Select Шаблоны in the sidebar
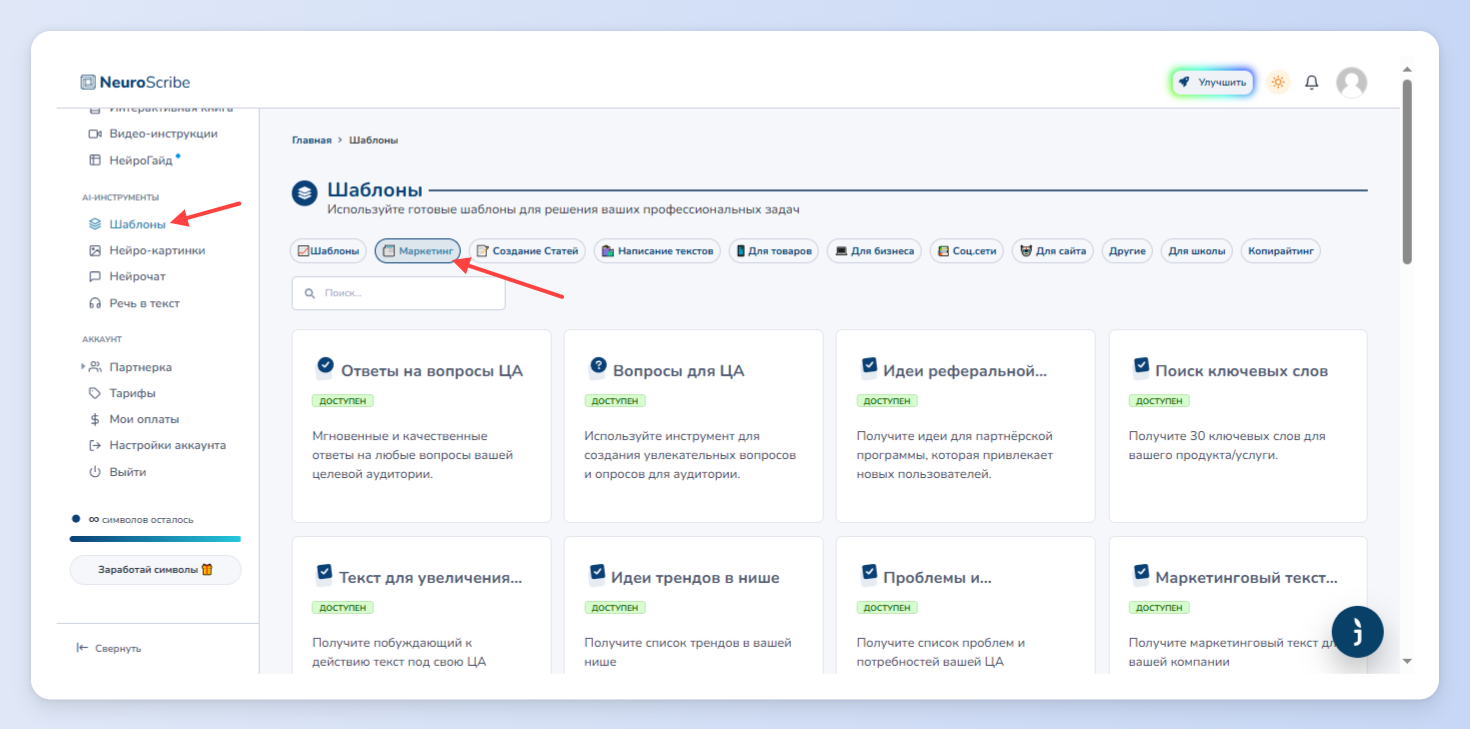The image size is (1470, 729). (x=138, y=224)
